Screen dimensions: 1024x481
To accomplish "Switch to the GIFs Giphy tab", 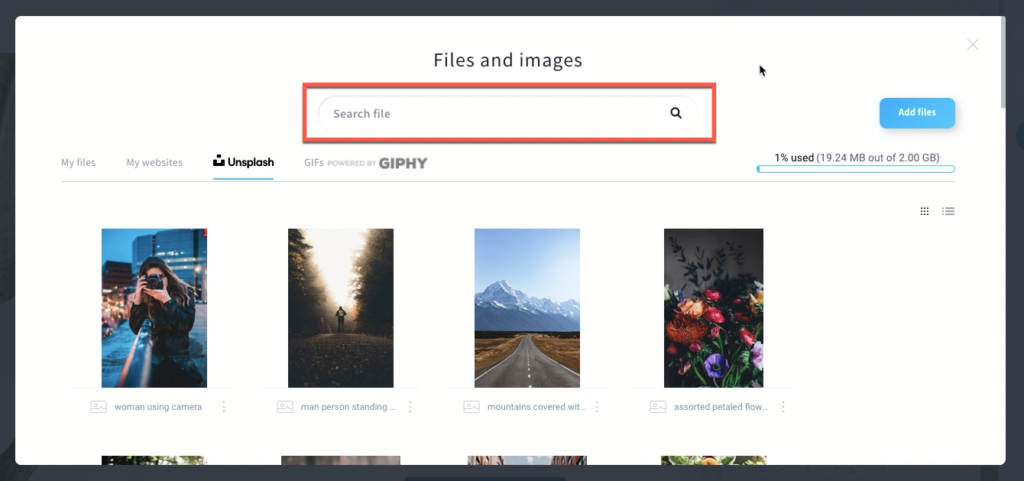I will click(365, 163).
